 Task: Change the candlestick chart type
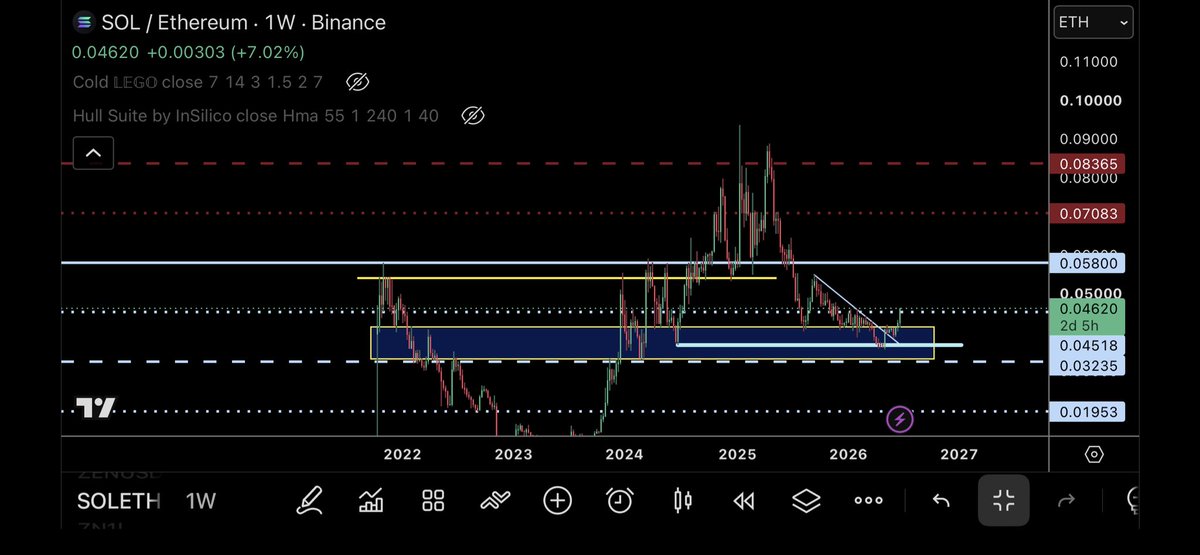[x=683, y=500]
